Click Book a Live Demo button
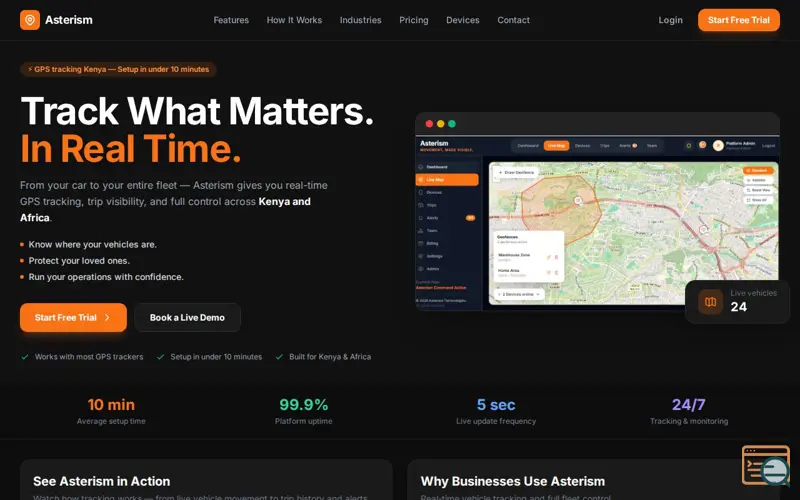Screen dimensions: 800x500 tap(187, 317)
